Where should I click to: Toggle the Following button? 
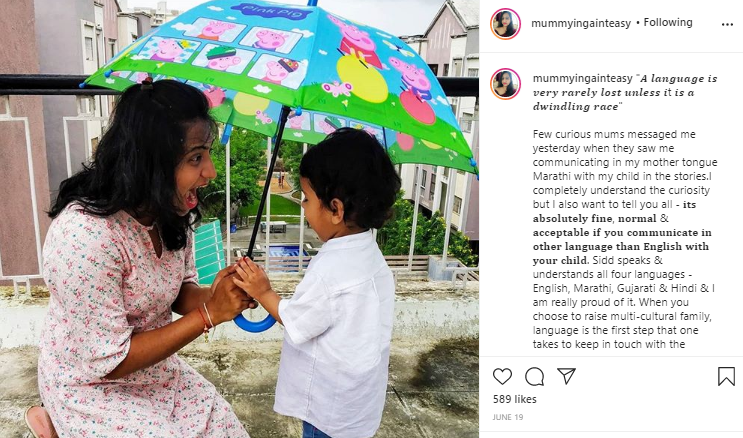[668, 22]
